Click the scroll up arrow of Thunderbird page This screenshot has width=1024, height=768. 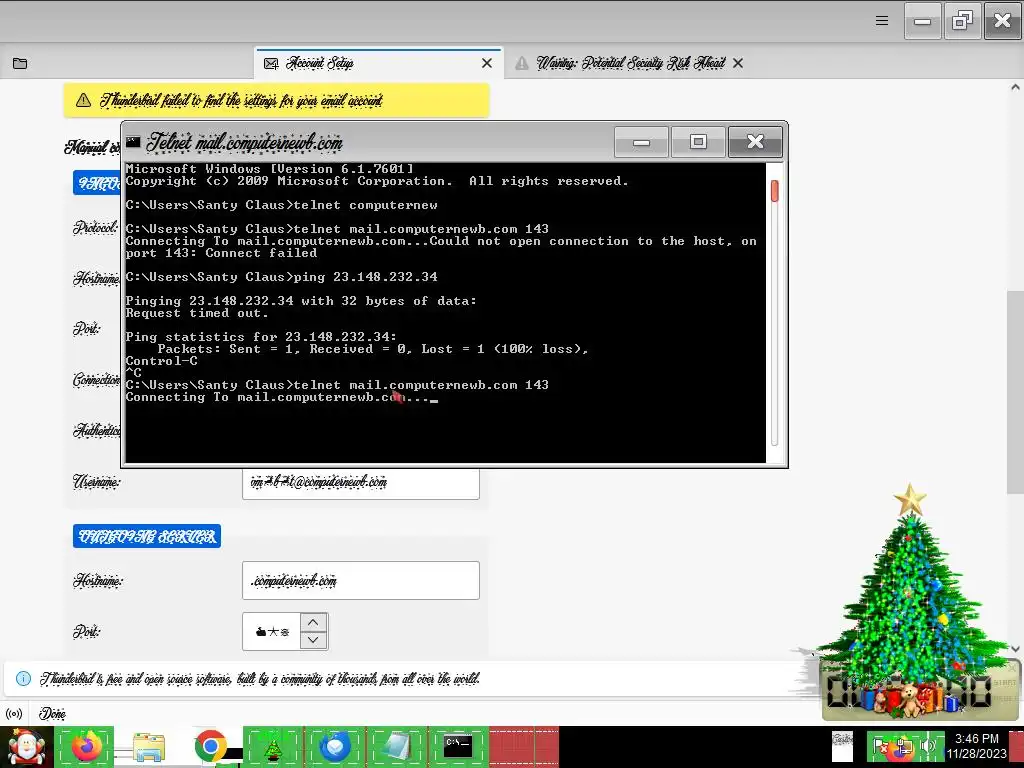(1015, 88)
